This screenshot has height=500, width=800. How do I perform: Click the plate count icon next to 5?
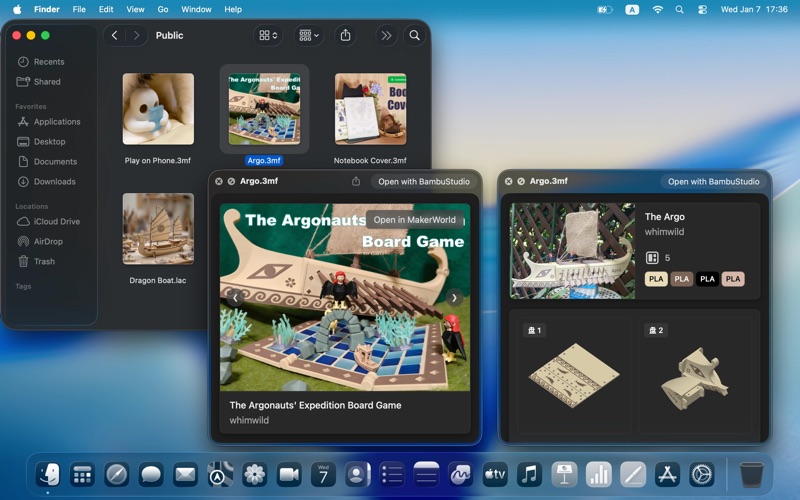(652, 258)
